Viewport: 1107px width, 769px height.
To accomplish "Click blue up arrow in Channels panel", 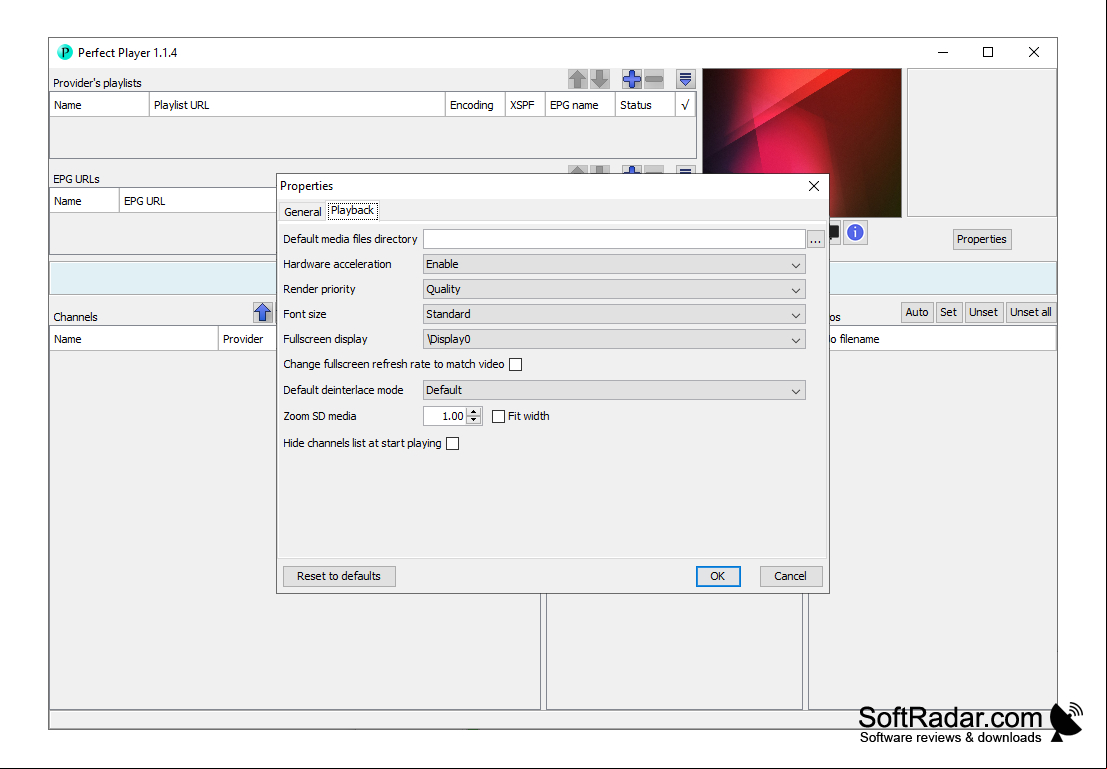I will (263, 312).
